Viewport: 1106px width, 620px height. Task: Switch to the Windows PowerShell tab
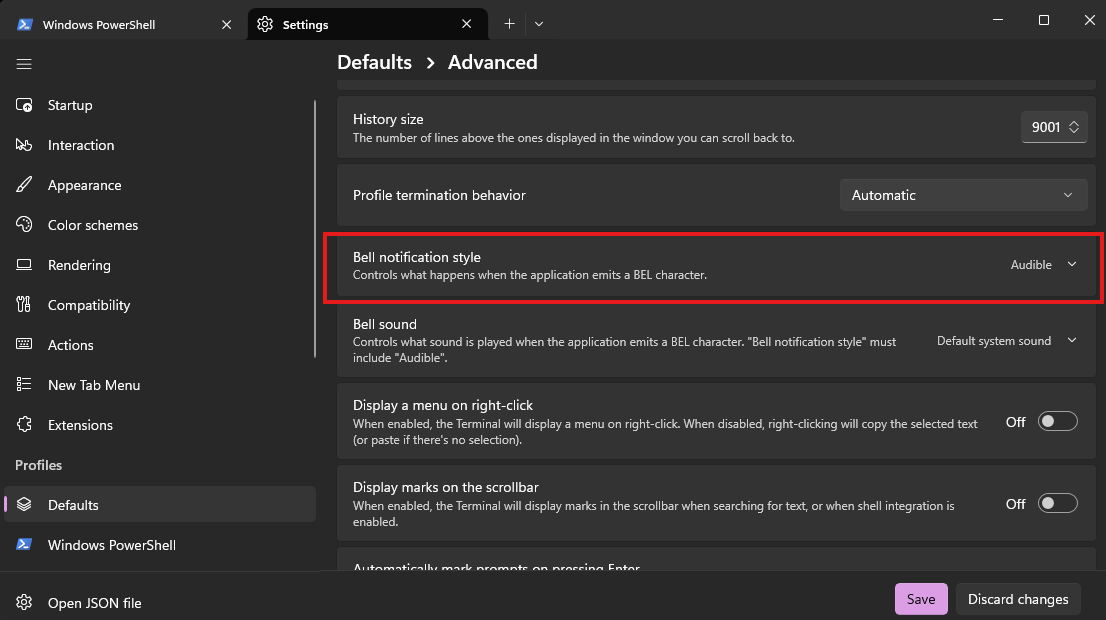[125, 25]
